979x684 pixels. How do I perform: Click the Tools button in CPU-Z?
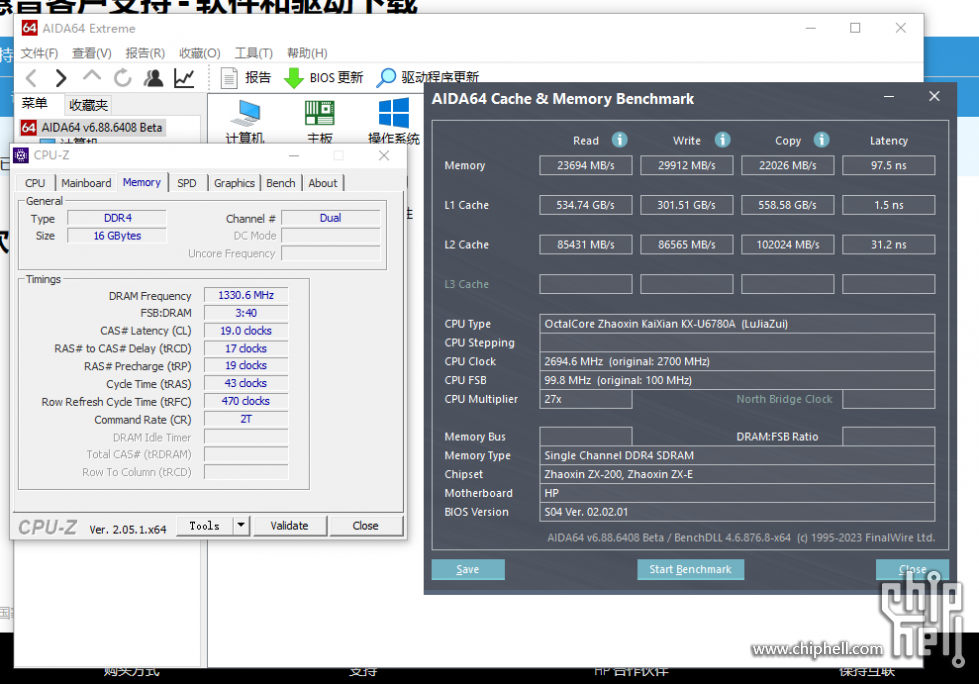point(205,526)
